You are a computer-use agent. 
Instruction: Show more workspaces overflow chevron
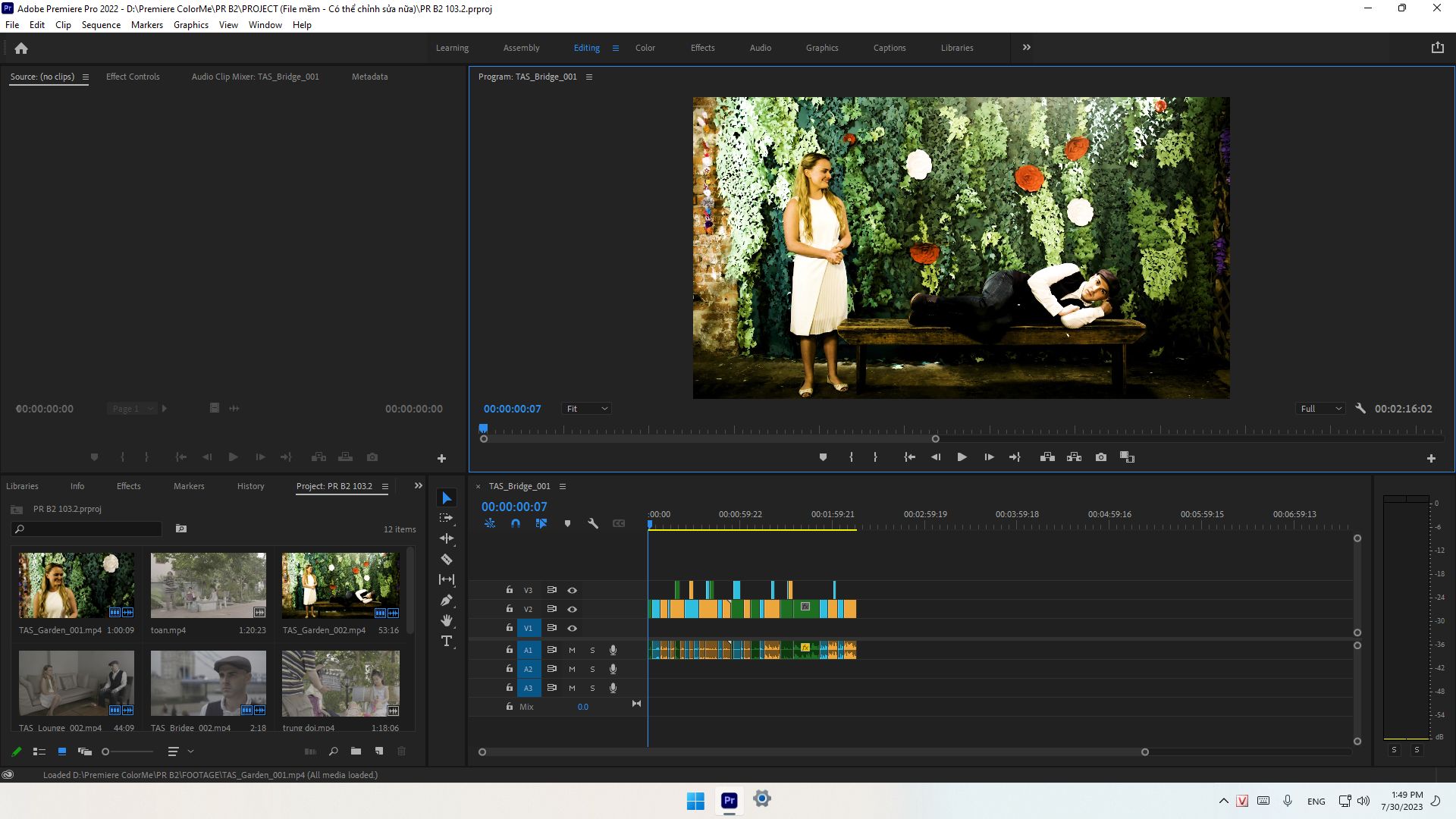tap(1027, 47)
